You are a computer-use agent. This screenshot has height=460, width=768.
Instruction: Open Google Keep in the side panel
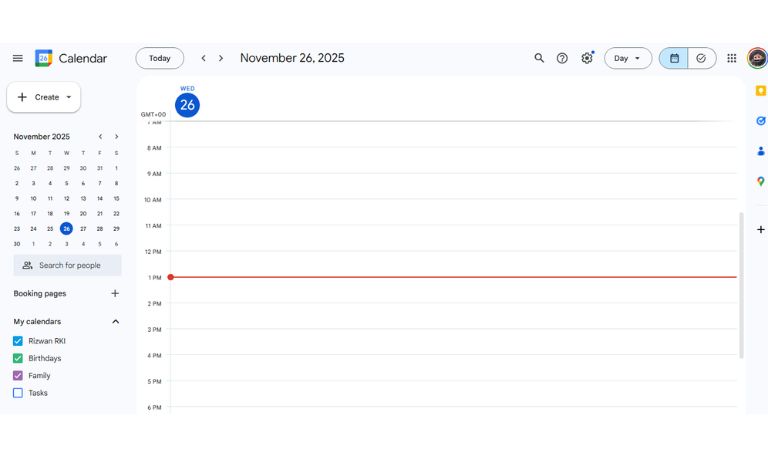click(761, 91)
